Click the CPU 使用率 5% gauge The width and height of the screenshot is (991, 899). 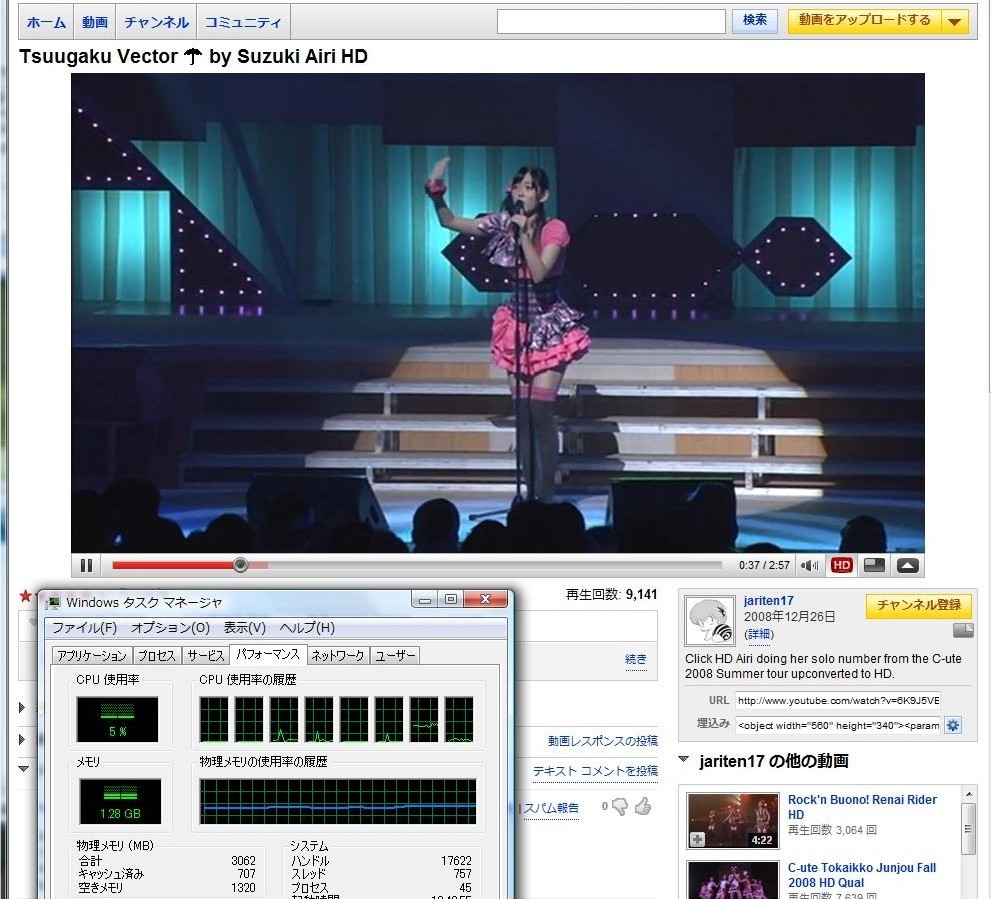118,719
